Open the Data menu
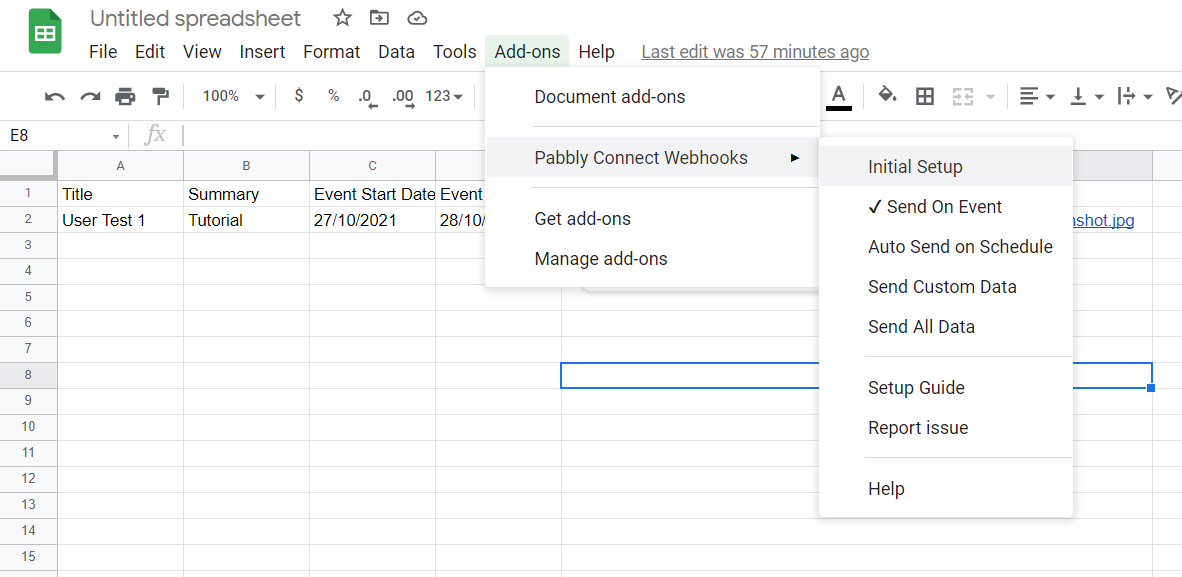Viewport: 1182px width, 577px height. click(397, 52)
